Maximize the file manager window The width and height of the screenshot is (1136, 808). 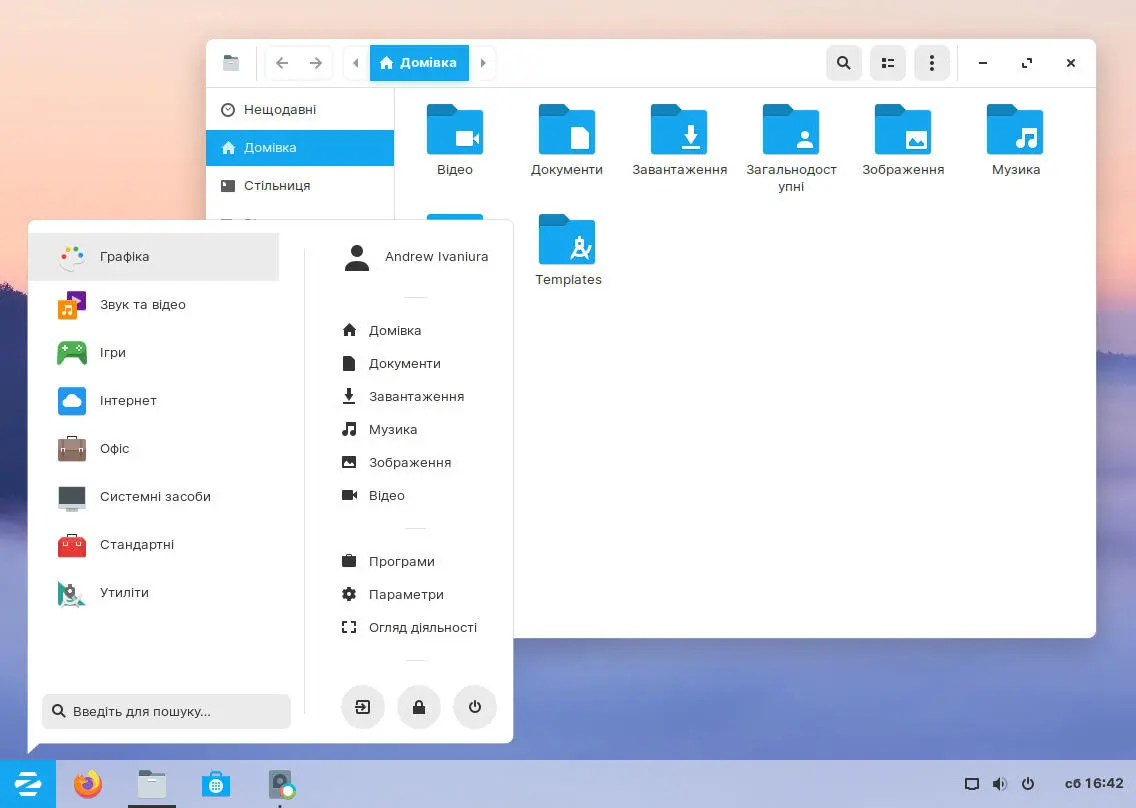tap(1027, 63)
